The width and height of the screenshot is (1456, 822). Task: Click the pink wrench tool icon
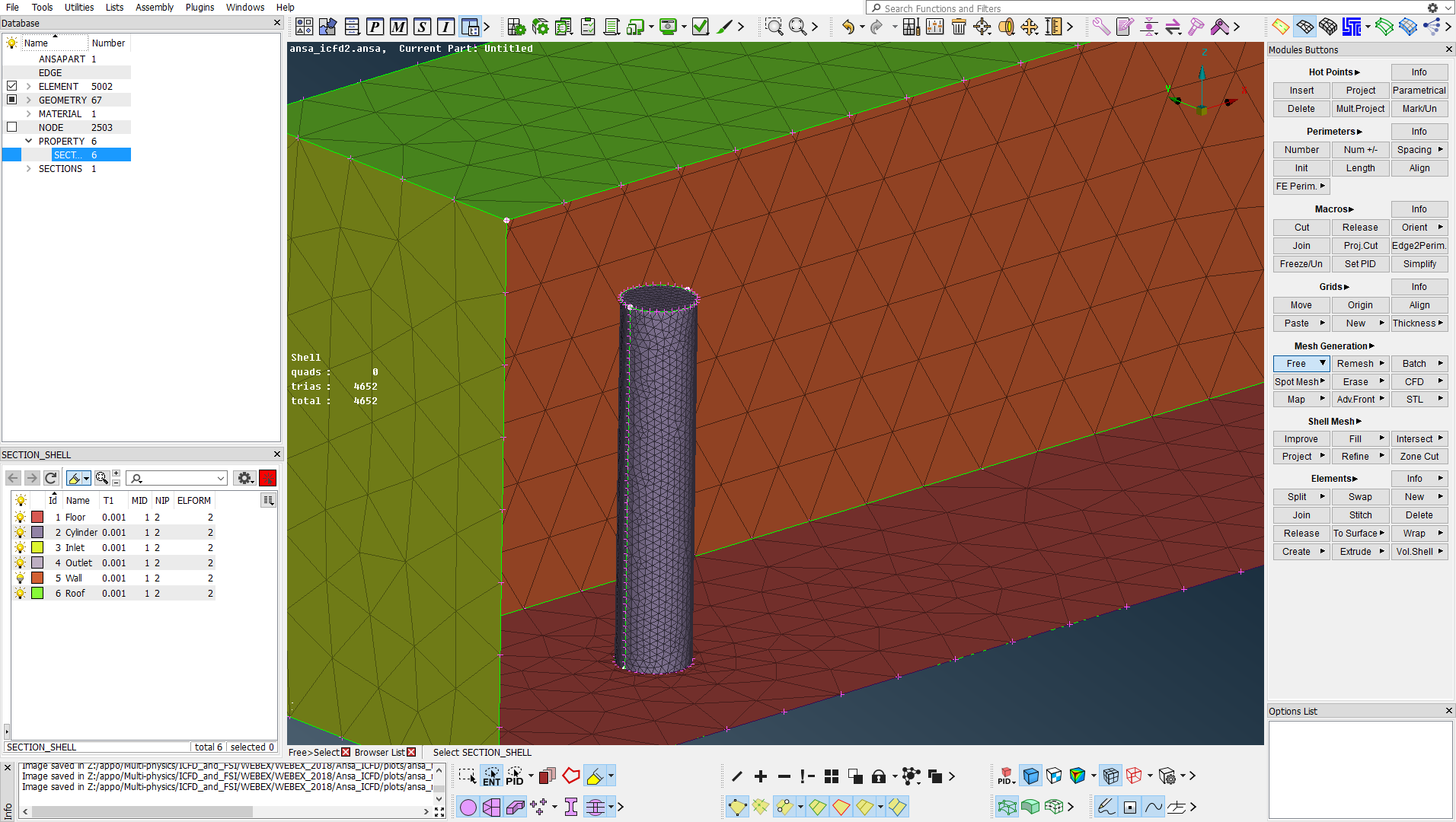click(x=1101, y=27)
